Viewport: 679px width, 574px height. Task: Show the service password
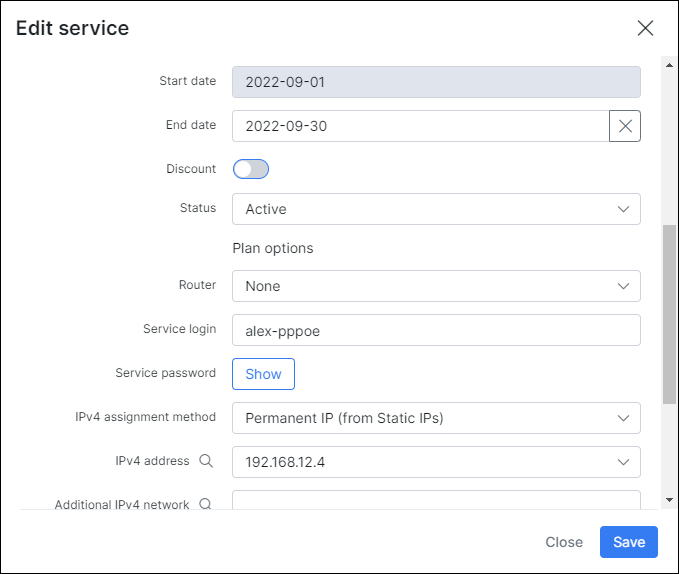263,374
